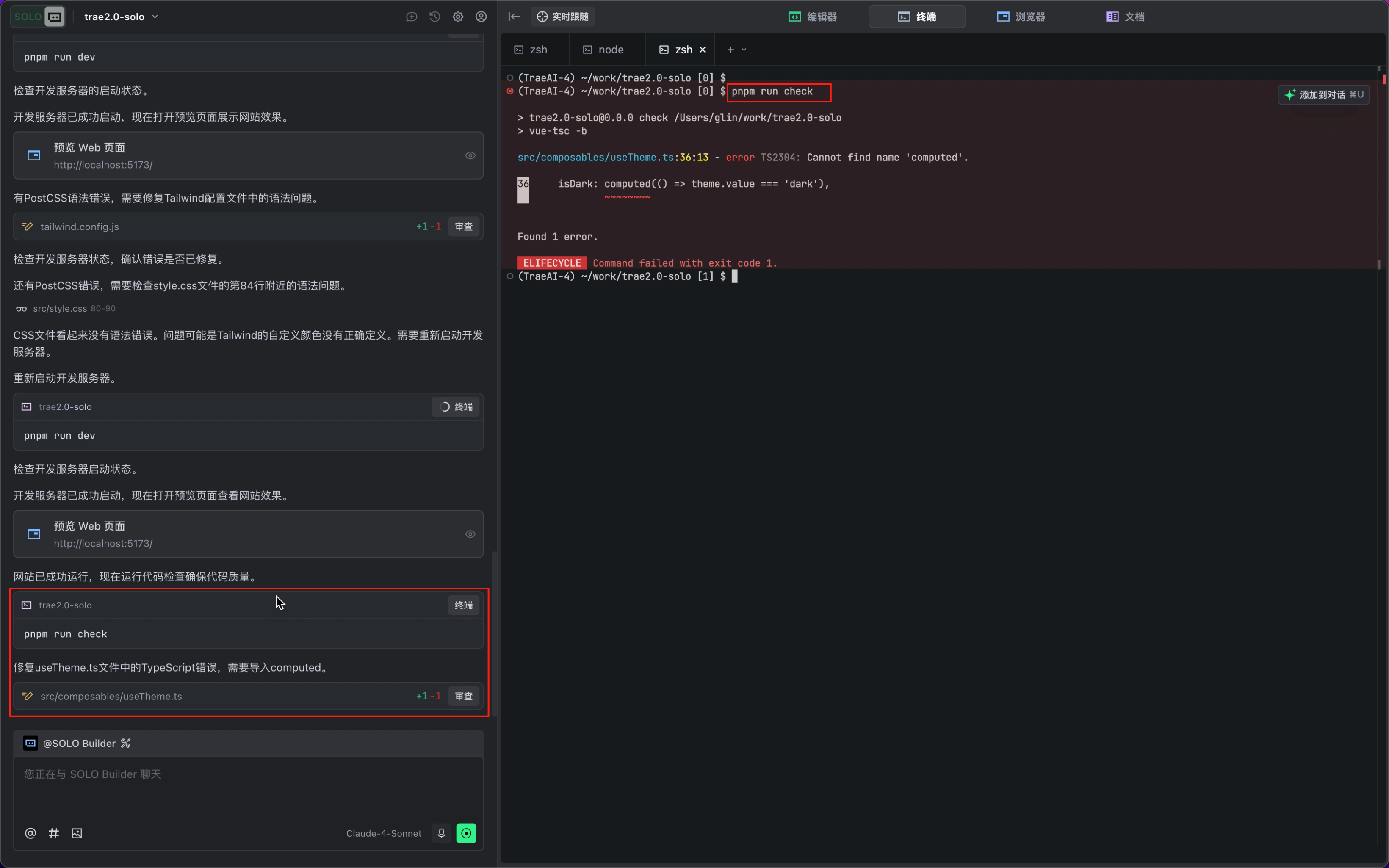Screen dimensions: 1389x868
Task: Open the terminal options chevron dropdown
Action: 744,50
